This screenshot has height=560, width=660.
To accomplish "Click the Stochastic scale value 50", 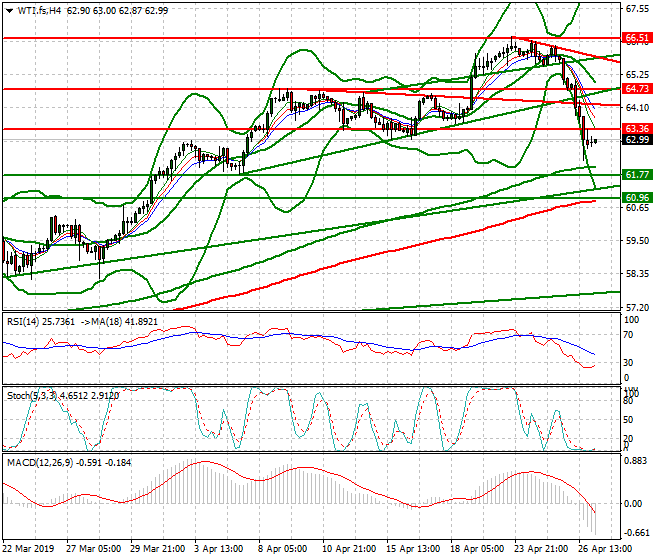I will tap(628, 420).
